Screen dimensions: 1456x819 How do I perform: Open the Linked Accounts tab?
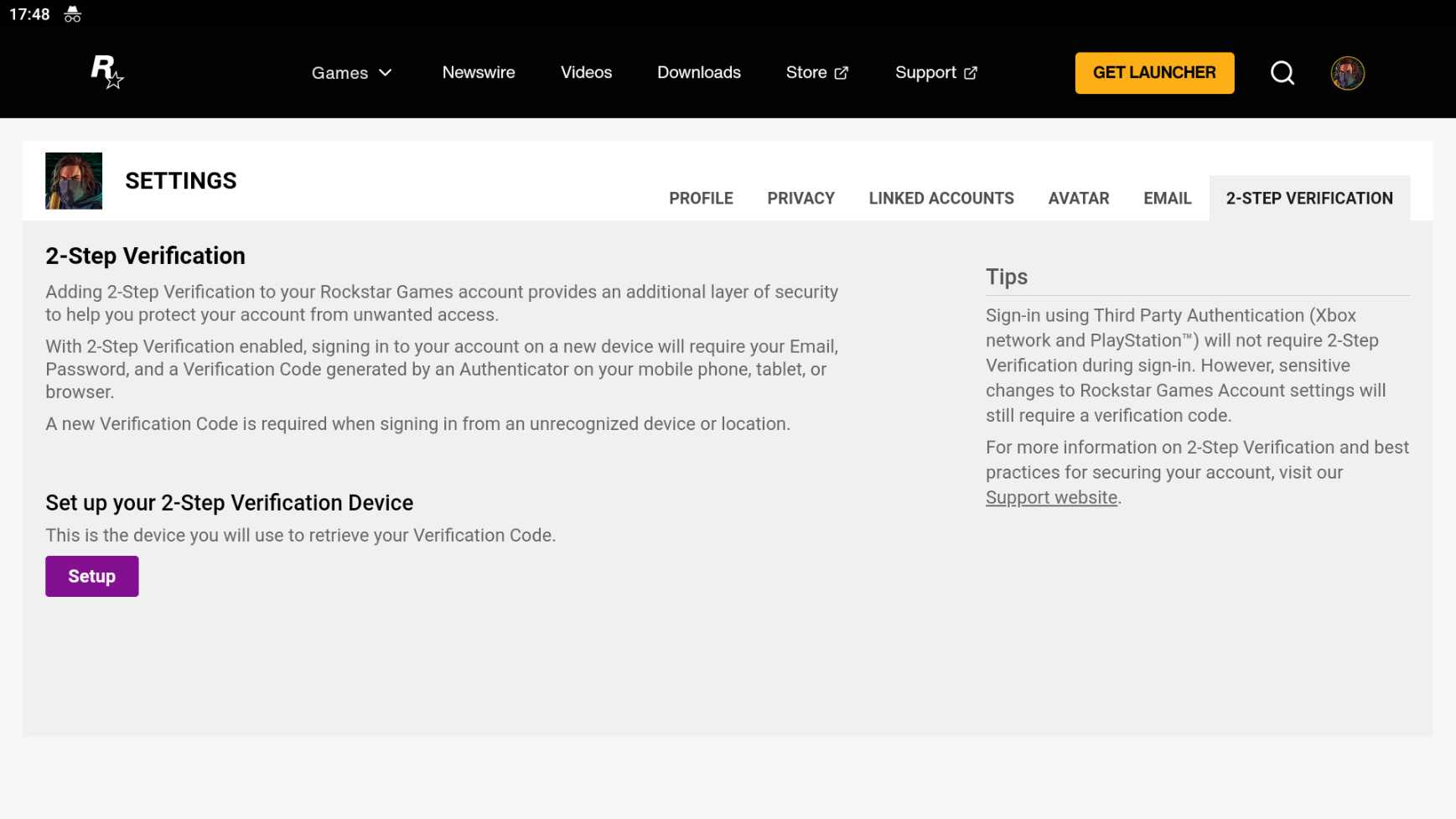(x=940, y=199)
